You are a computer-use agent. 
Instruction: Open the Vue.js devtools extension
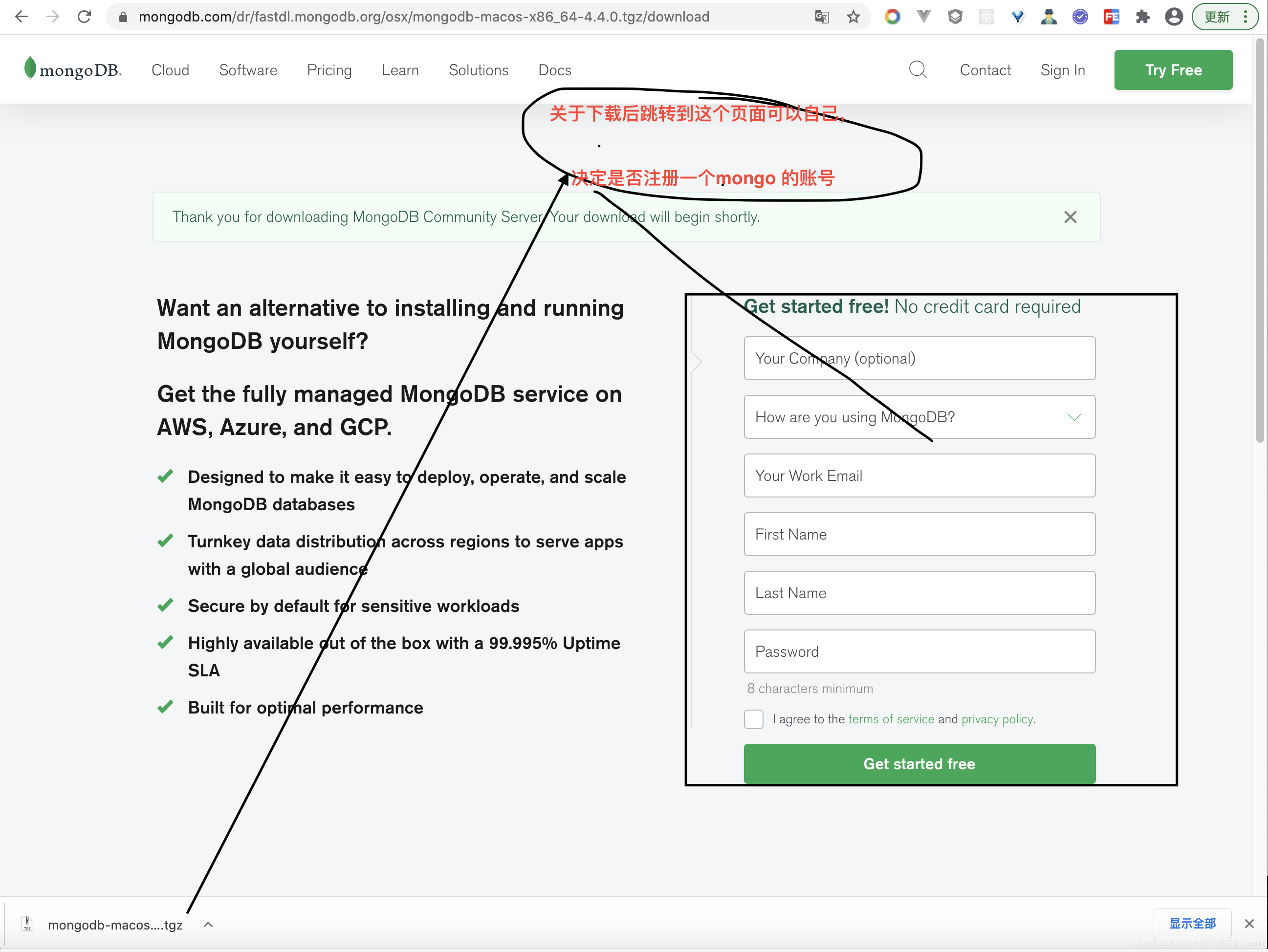[923, 17]
